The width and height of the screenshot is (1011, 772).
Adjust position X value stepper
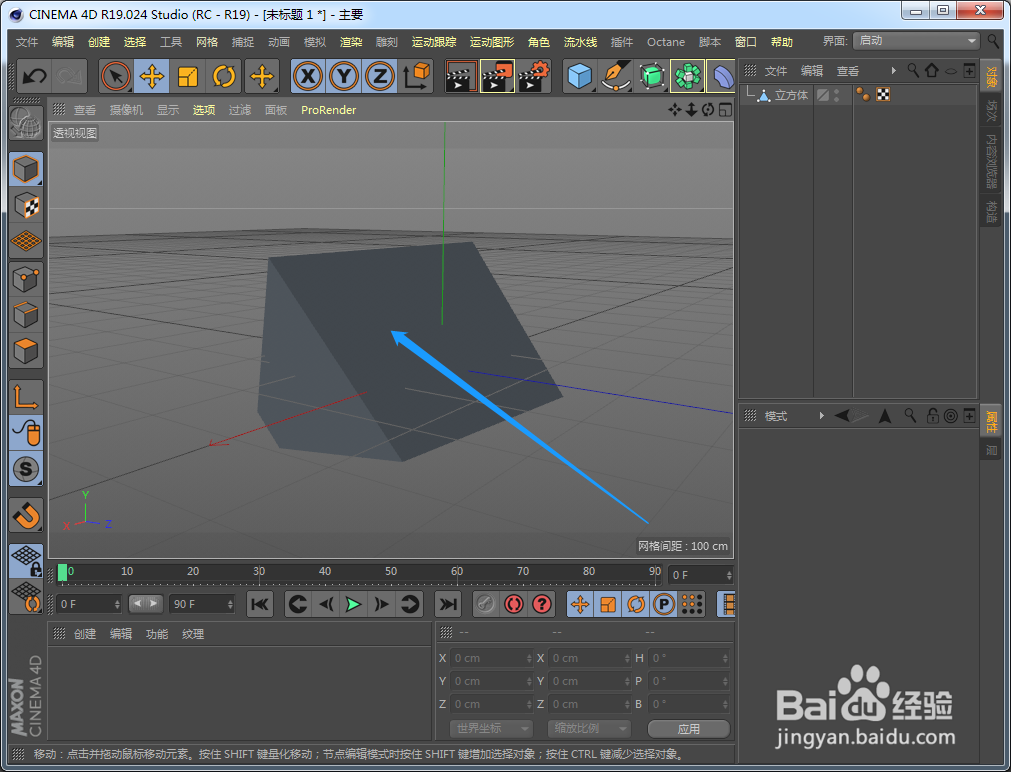[x=529, y=658]
